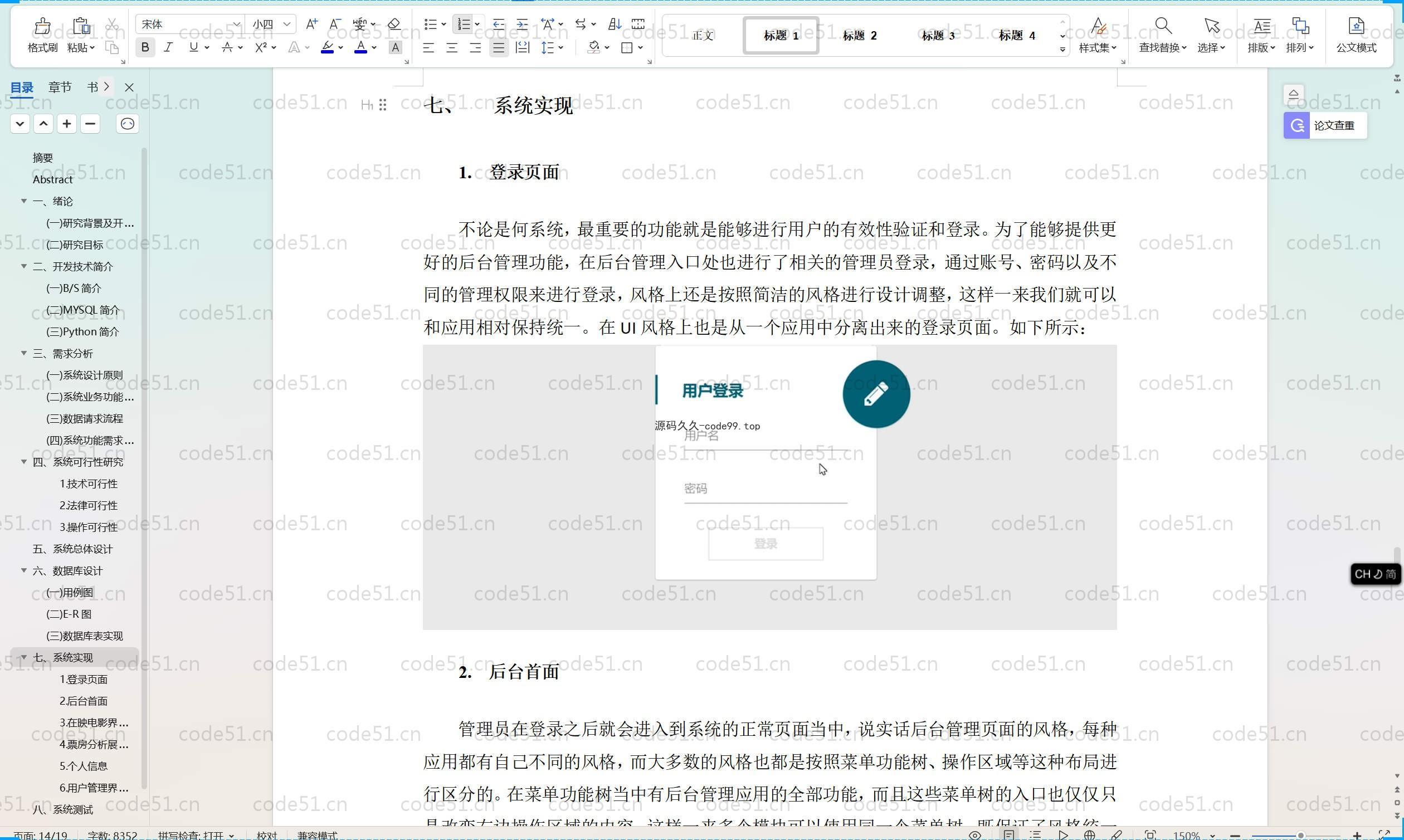1404x840 pixels.
Task: Open the zoom 150% dropdown
Action: 1212,836
